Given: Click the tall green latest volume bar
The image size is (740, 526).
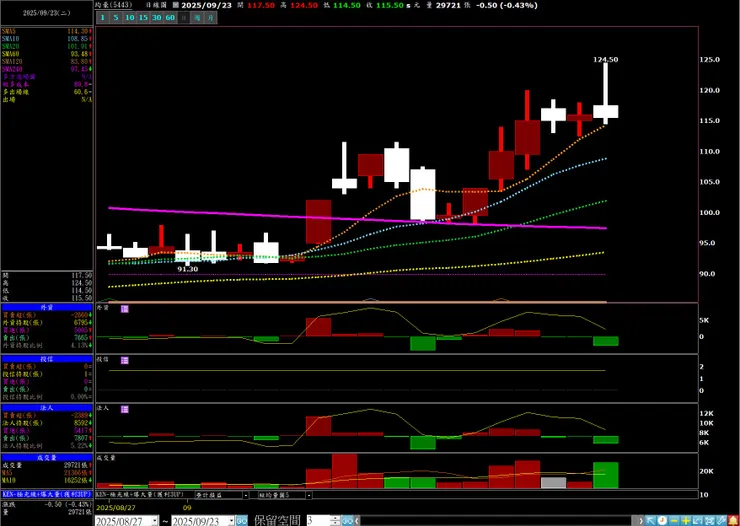Looking at the screenshot, I should [x=605, y=475].
